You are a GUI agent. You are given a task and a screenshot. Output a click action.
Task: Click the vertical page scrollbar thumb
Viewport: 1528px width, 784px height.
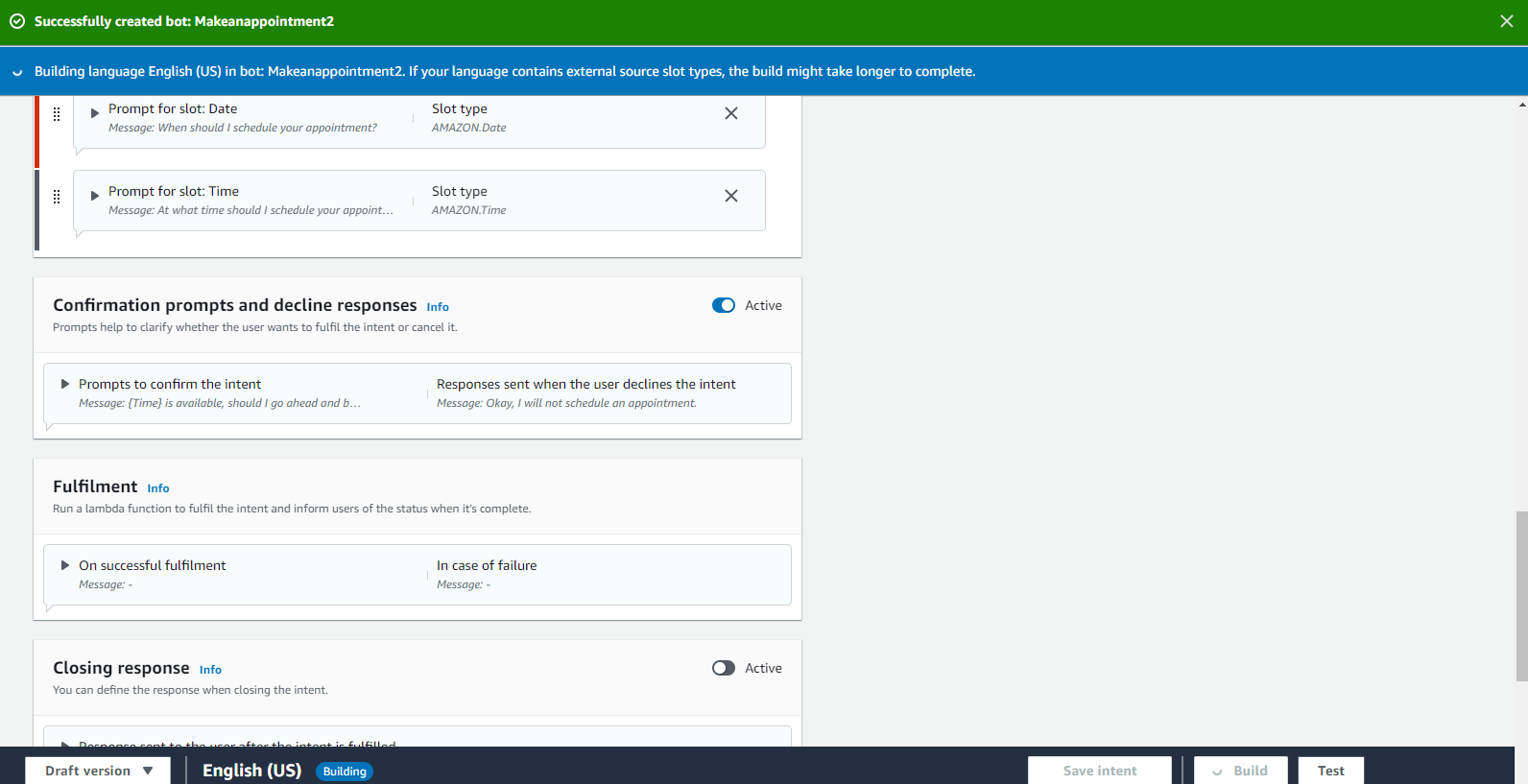[x=1521, y=595]
